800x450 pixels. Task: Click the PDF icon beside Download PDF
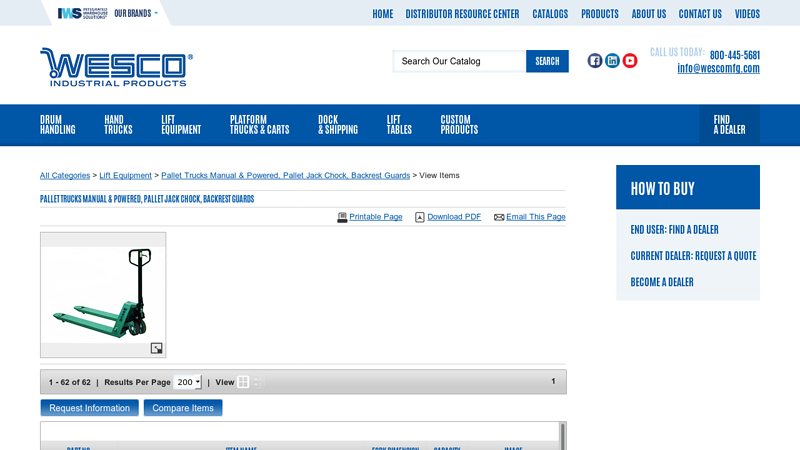point(420,217)
